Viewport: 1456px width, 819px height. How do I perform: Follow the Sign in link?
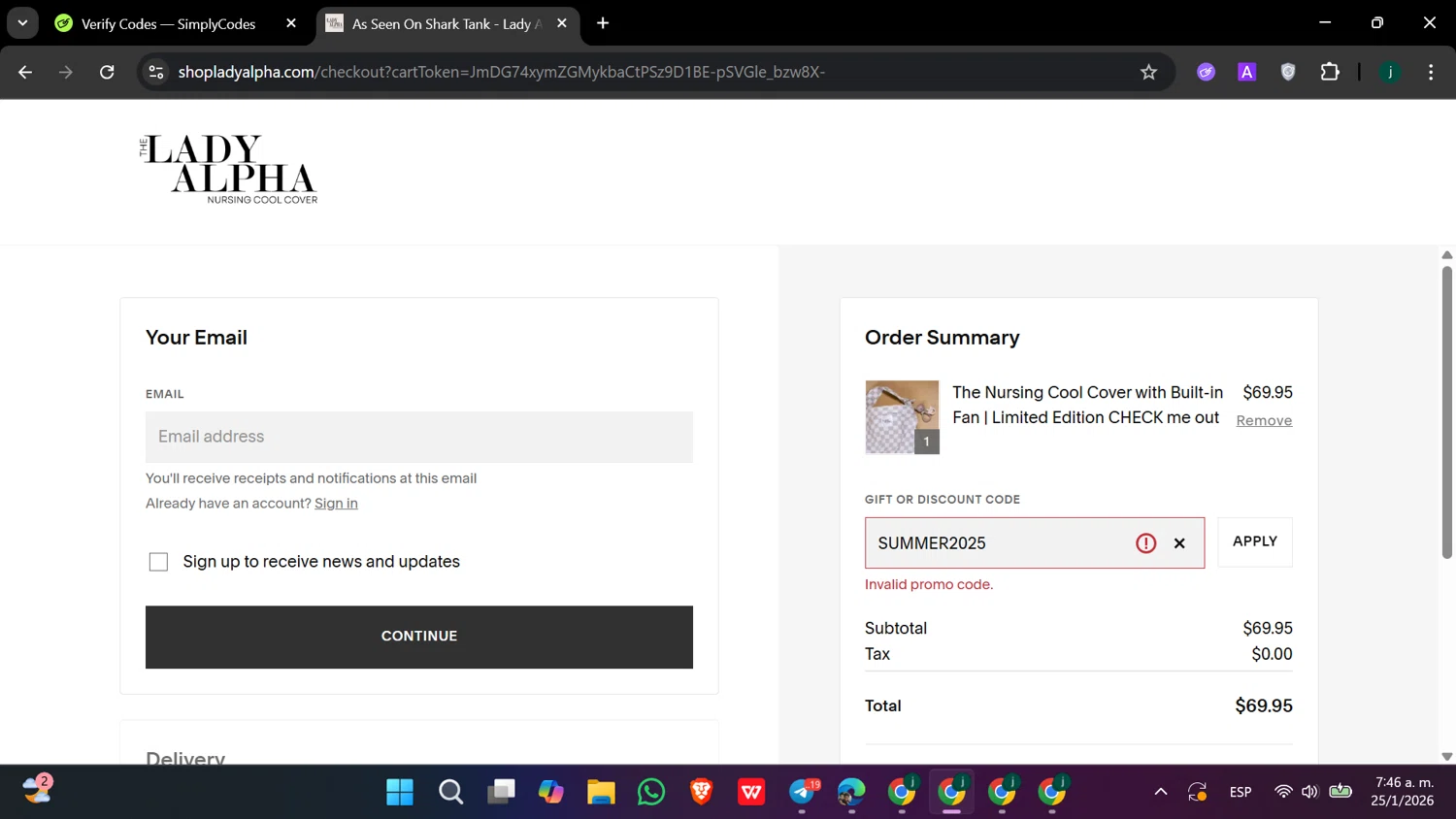click(x=336, y=504)
